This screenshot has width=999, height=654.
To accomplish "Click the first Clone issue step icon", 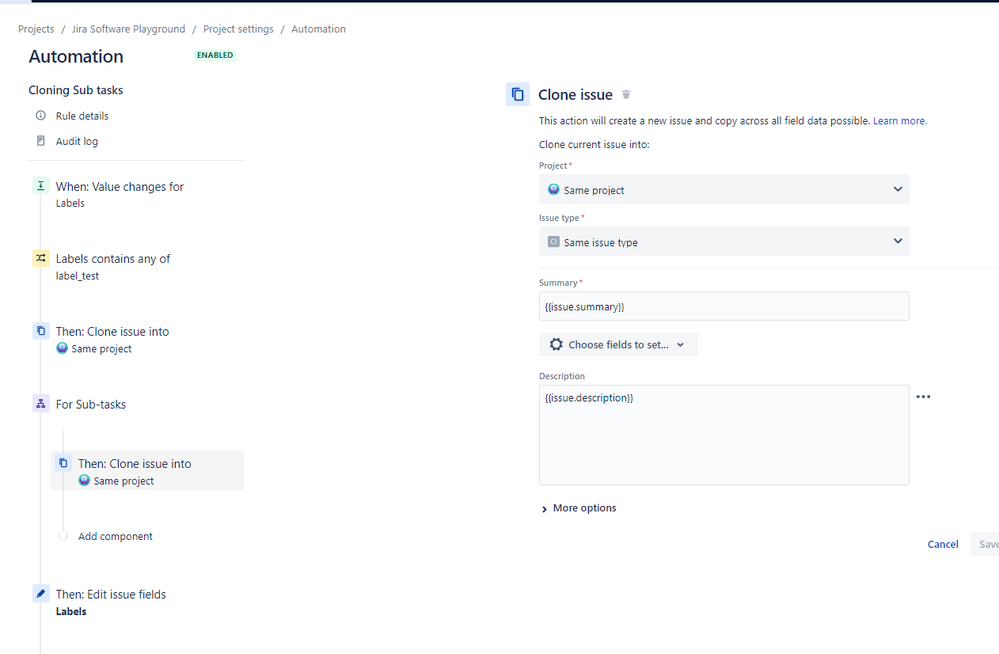I will pos(41,331).
